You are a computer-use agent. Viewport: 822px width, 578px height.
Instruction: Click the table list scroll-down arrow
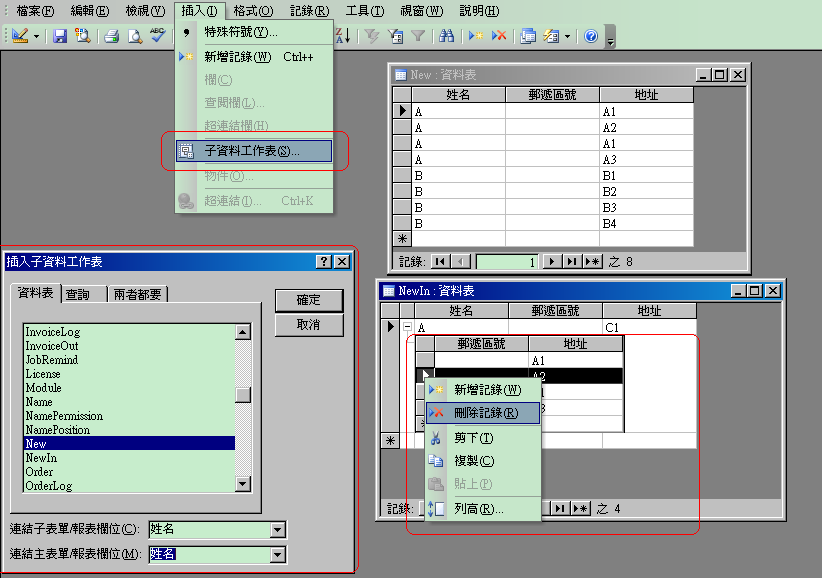pyautogui.click(x=243, y=484)
